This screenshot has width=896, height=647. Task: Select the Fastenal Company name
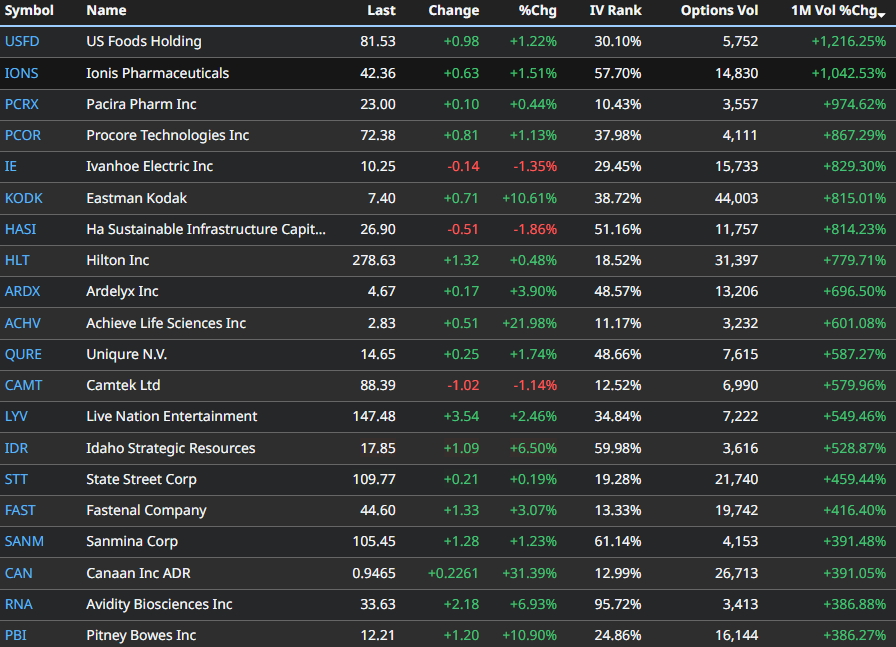tap(146, 510)
